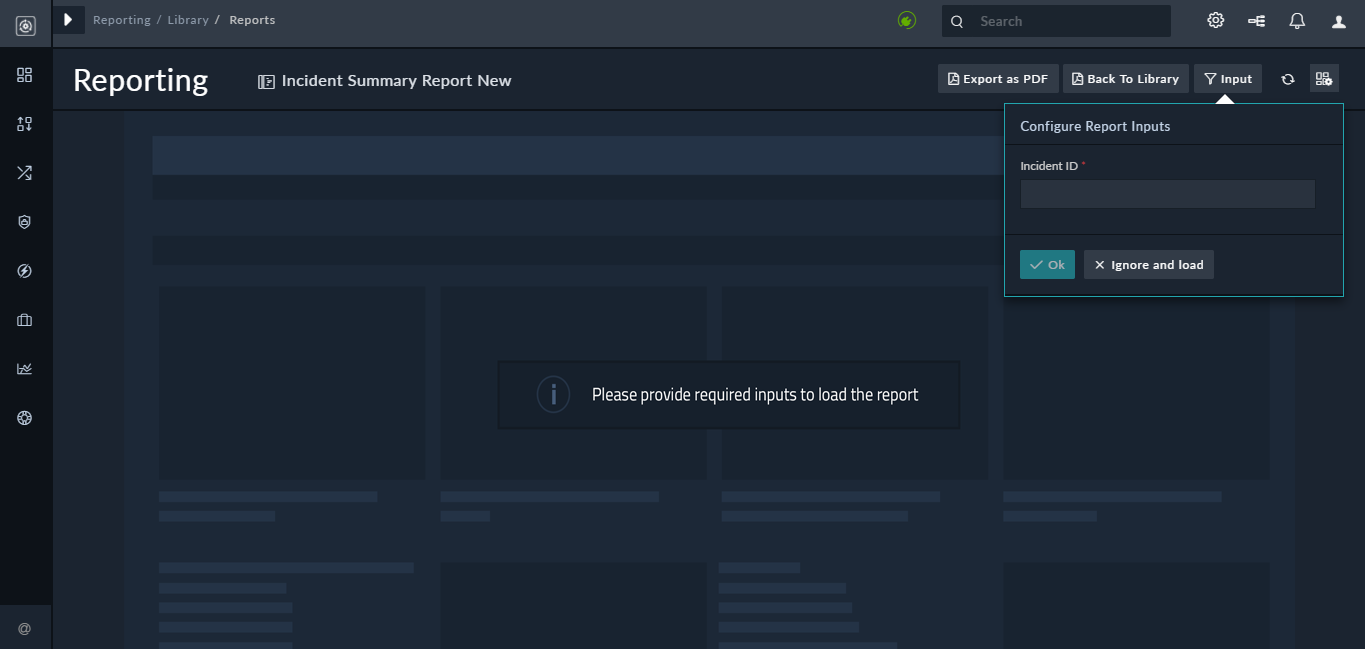Open the user profile icon
This screenshot has height=649, width=1365.
pyautogui.click(x=1339, y=21)
